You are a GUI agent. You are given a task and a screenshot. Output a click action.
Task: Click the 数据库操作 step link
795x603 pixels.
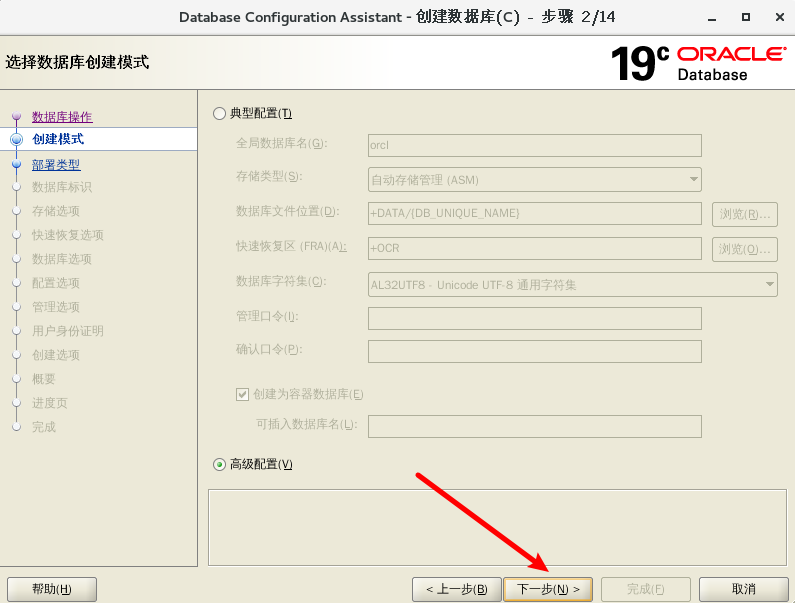[62, 117]
